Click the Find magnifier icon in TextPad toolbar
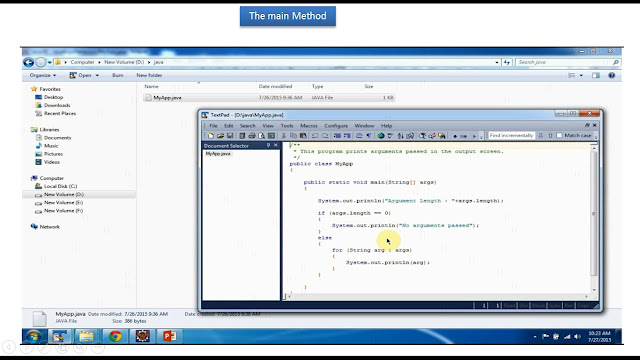640x360 pixels. coord(422,136)
